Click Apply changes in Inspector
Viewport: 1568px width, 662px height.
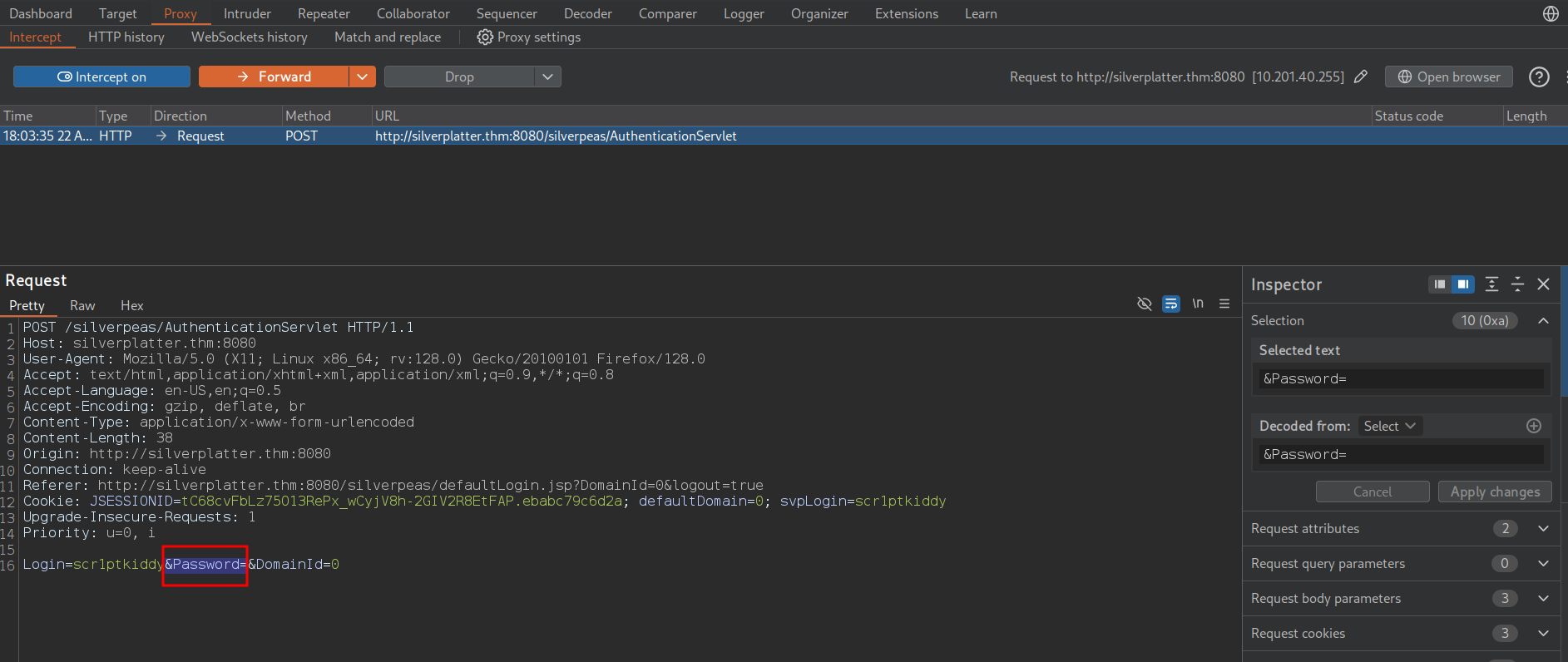point(1495,492)
